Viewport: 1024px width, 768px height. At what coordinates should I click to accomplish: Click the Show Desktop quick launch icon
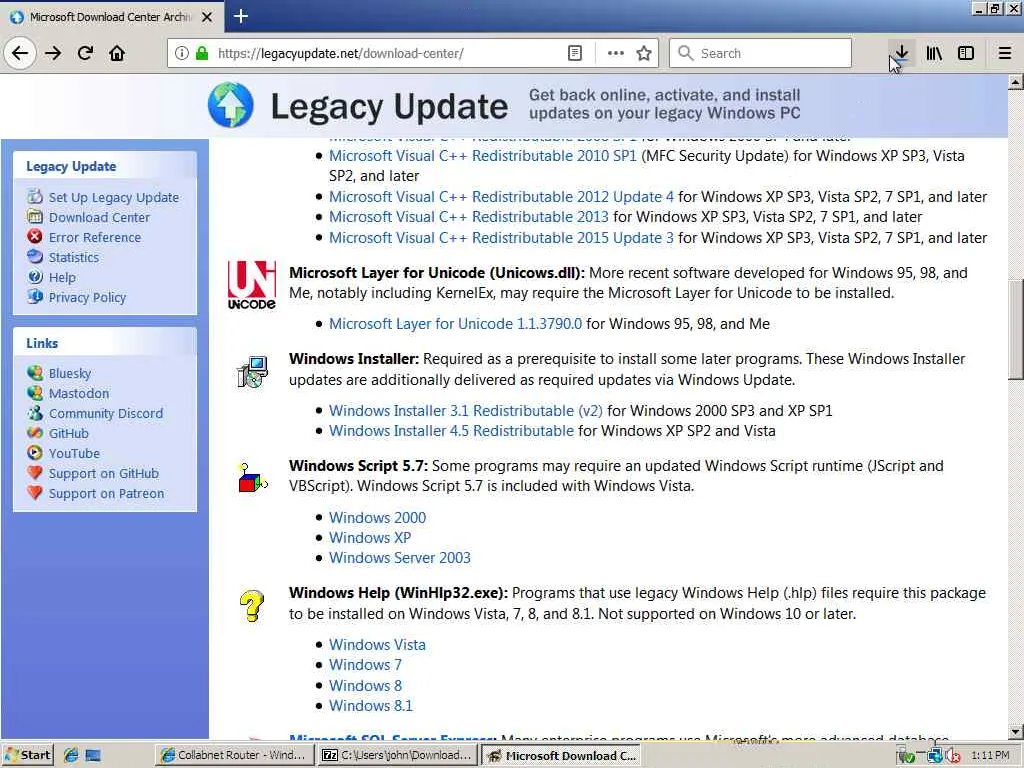click(x=93, y=755)
